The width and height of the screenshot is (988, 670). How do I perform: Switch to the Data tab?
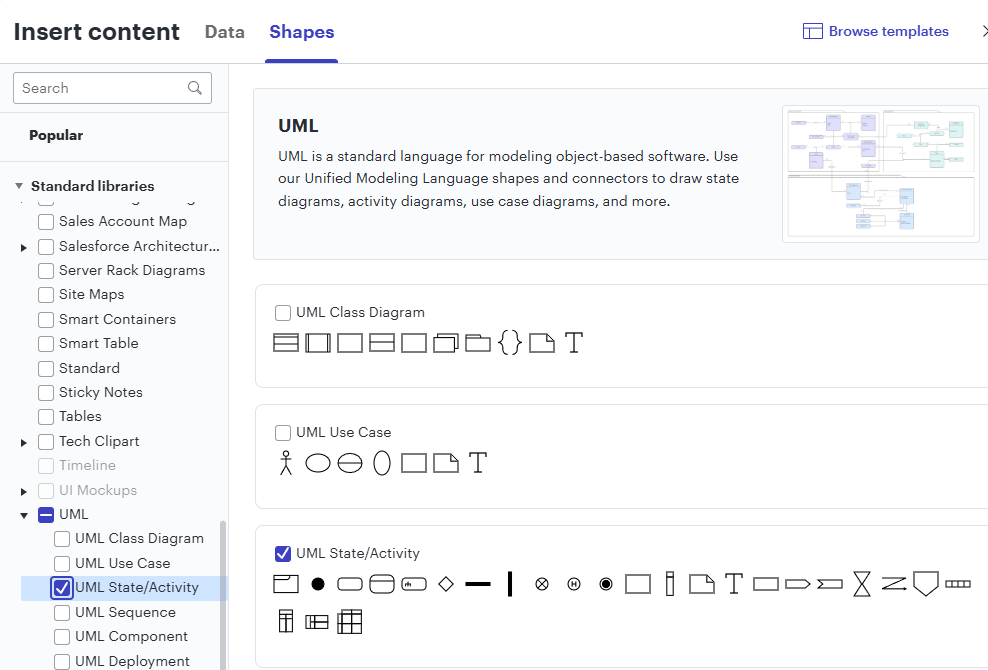tap(225, 32)
